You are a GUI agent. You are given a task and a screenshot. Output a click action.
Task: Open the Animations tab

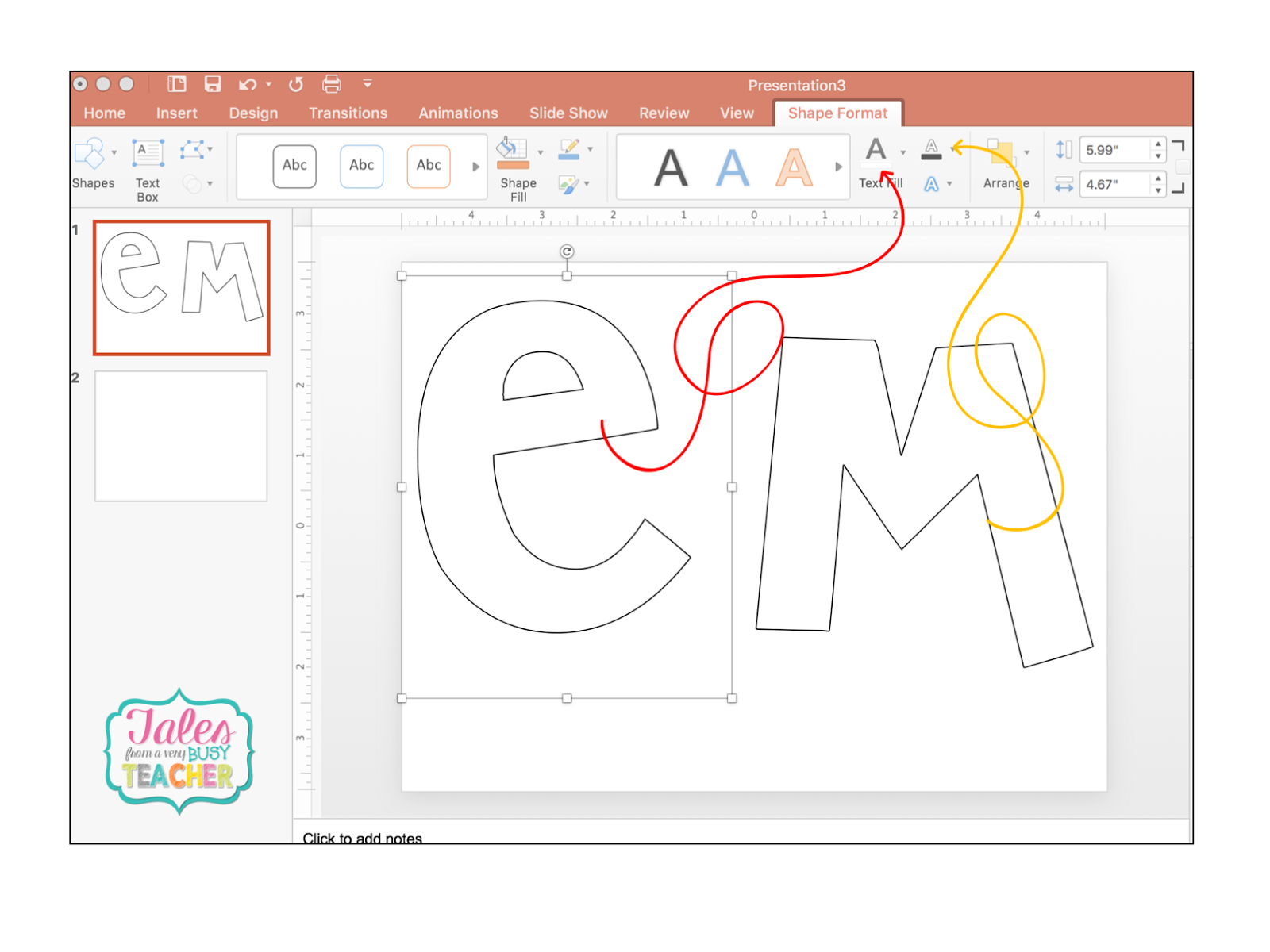[458, 113]
